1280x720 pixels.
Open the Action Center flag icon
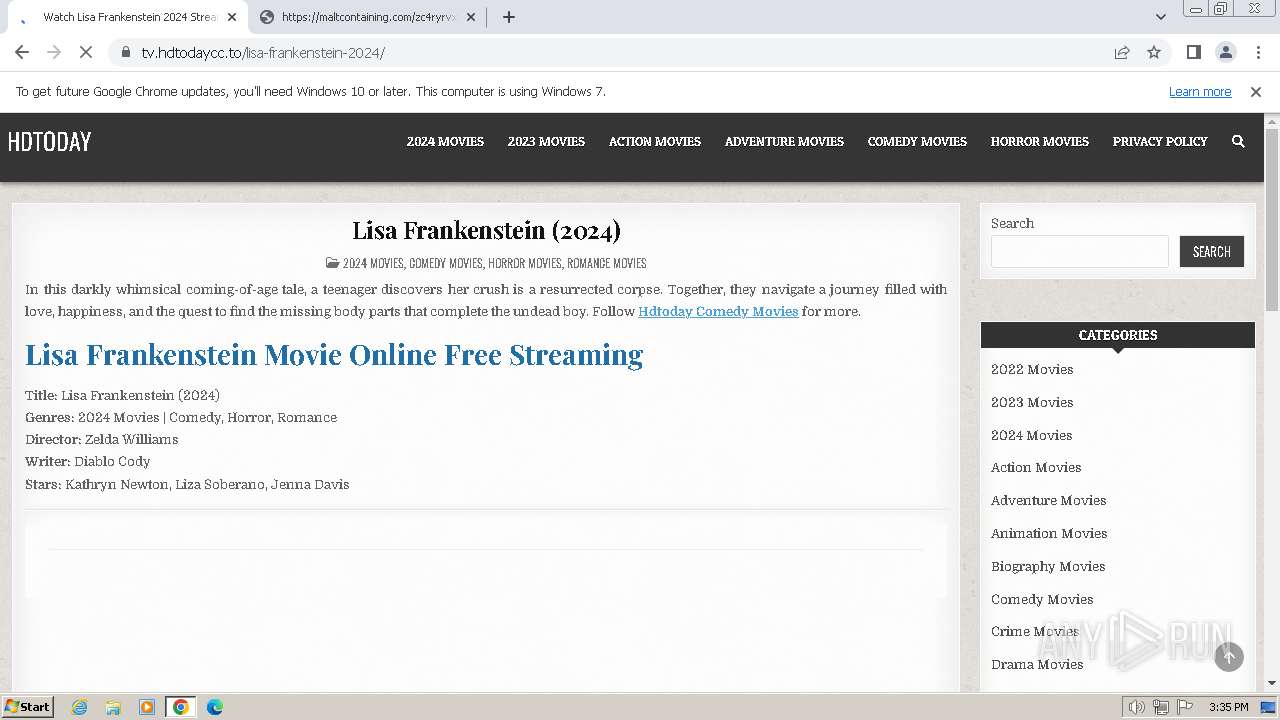[x=1185, y=707]
